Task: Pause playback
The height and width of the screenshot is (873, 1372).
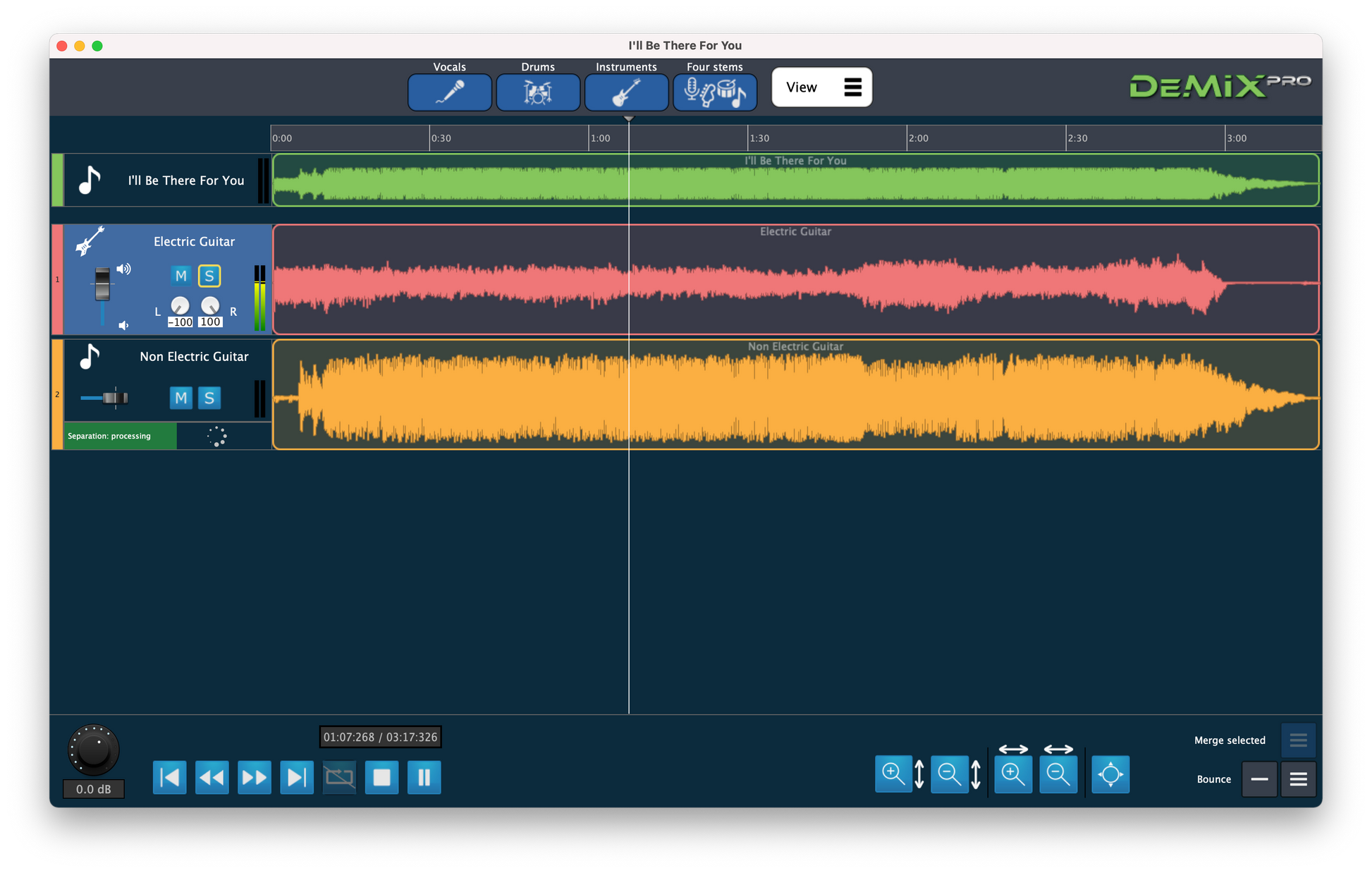Action: pyautogui.click(x=424, y=777)
